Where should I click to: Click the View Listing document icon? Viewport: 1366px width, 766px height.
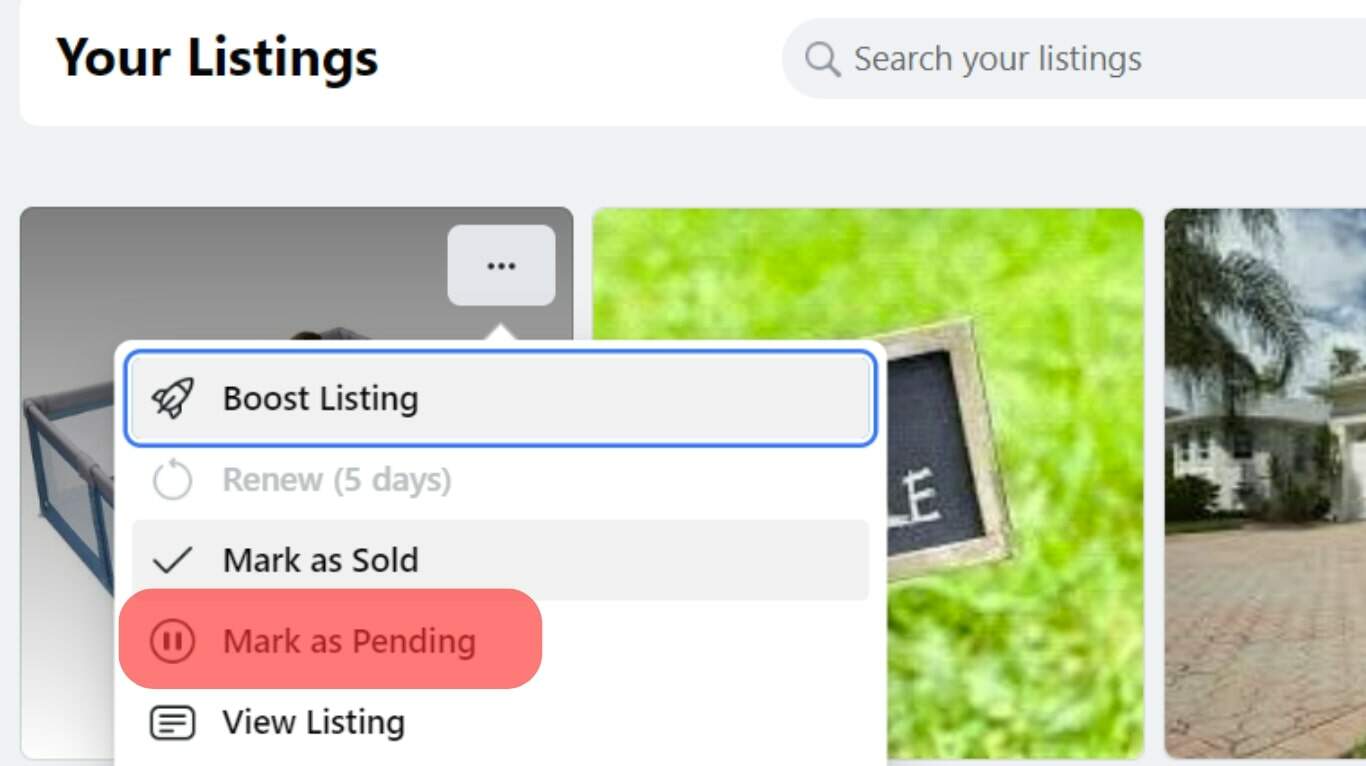click(172, 722)
